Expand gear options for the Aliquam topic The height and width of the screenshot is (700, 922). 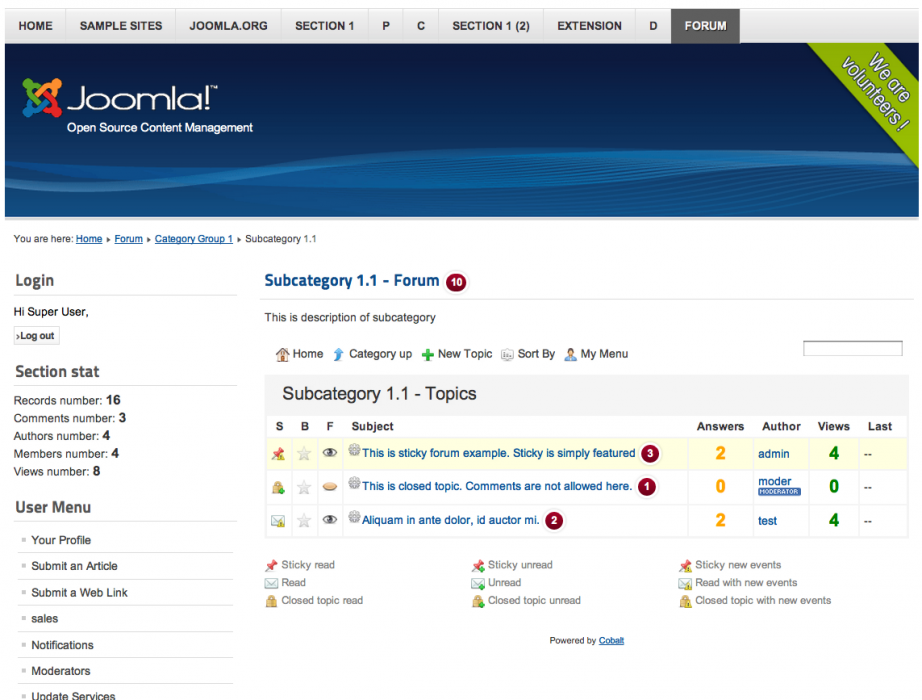[354, 518]
